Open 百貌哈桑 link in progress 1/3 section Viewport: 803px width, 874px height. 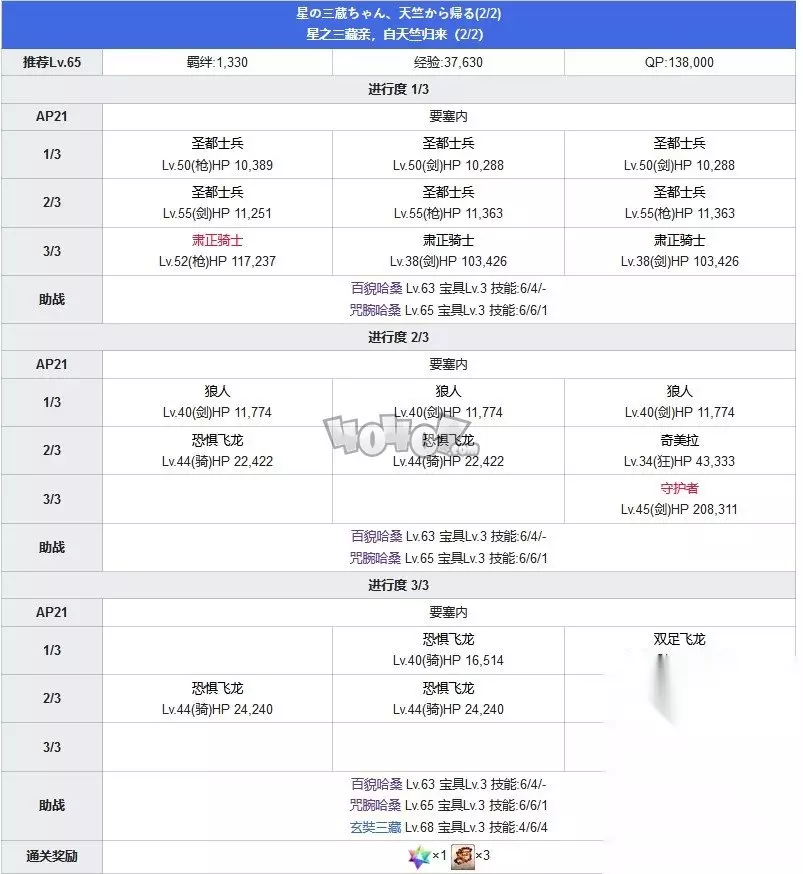(x=375, y=289)
